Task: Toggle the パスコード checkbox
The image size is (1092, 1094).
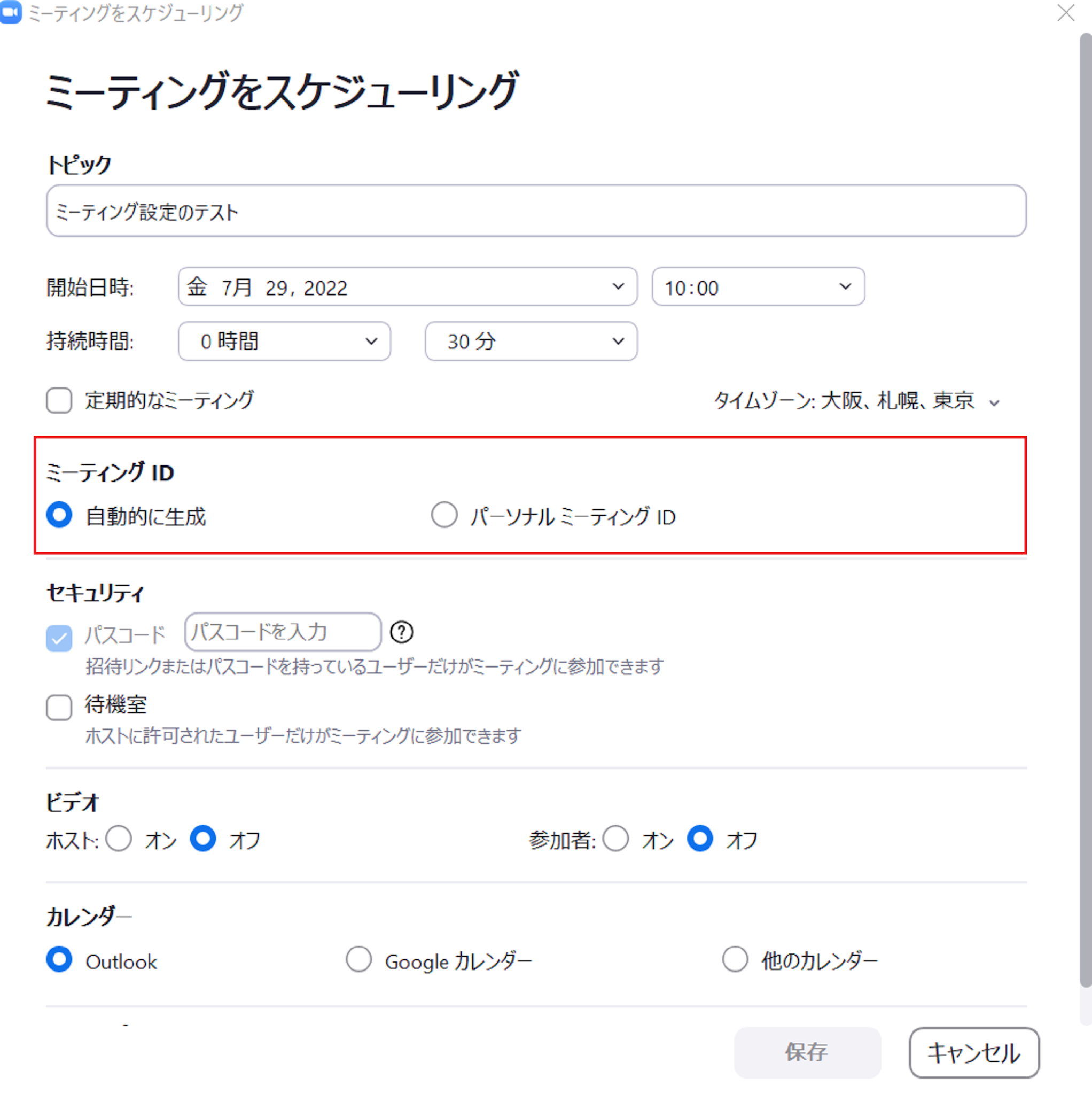Action: pyautogui.click(x=59, y=638)
